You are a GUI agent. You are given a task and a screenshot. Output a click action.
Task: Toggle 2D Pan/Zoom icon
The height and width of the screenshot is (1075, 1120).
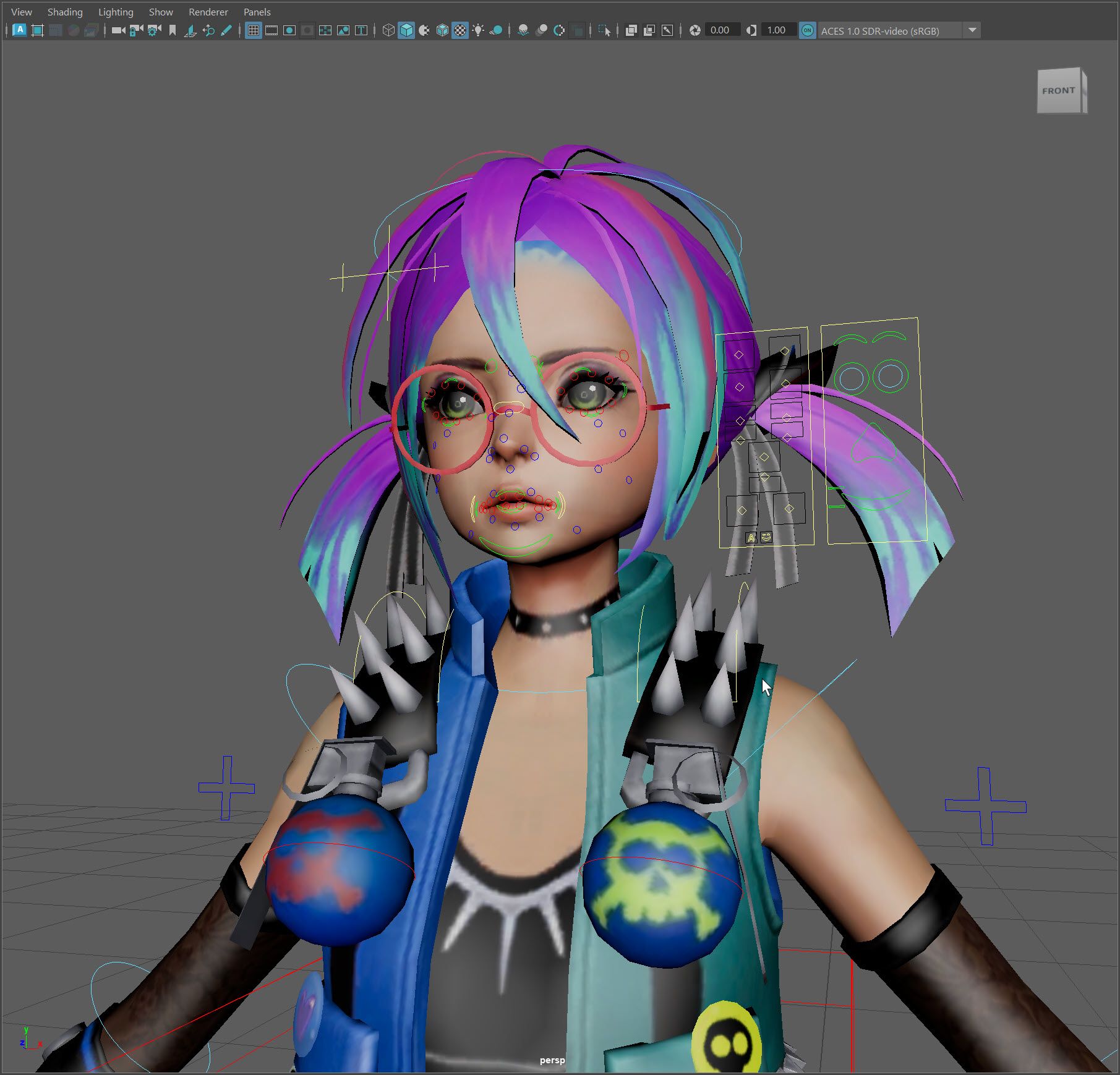click(x=208, y=30)
